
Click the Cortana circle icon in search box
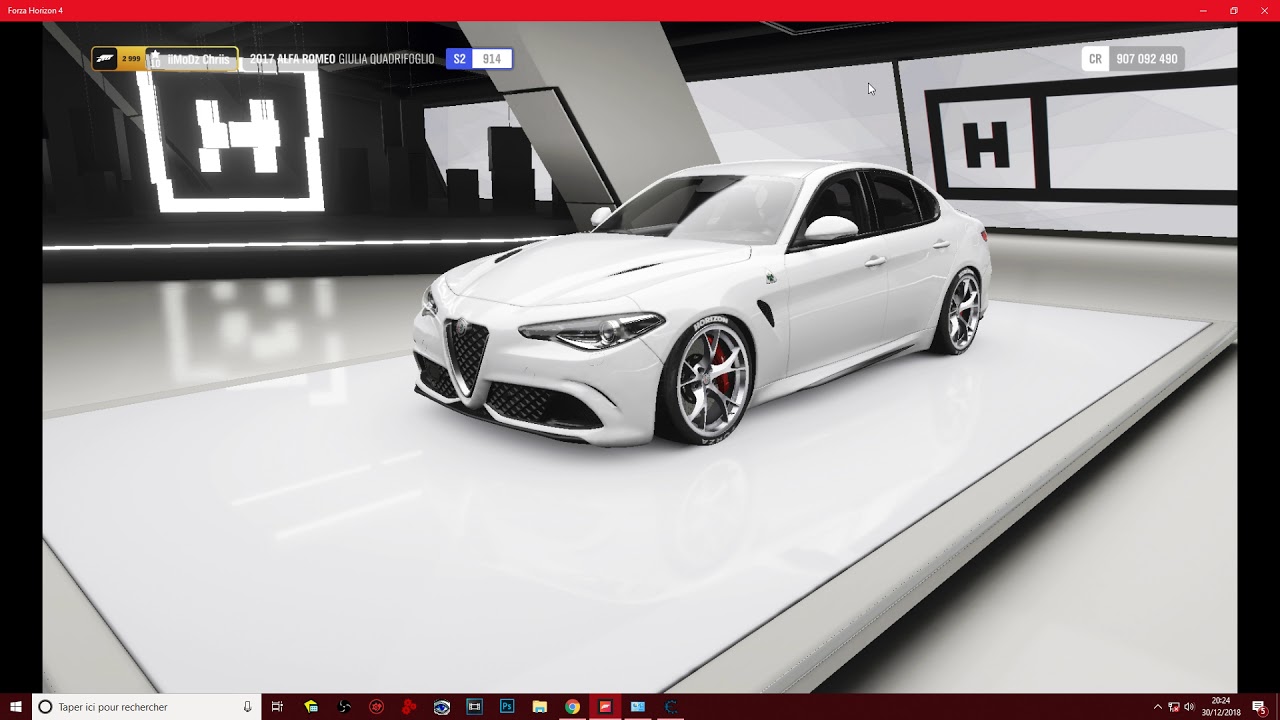pyautogui.click(x=45, y=707)
